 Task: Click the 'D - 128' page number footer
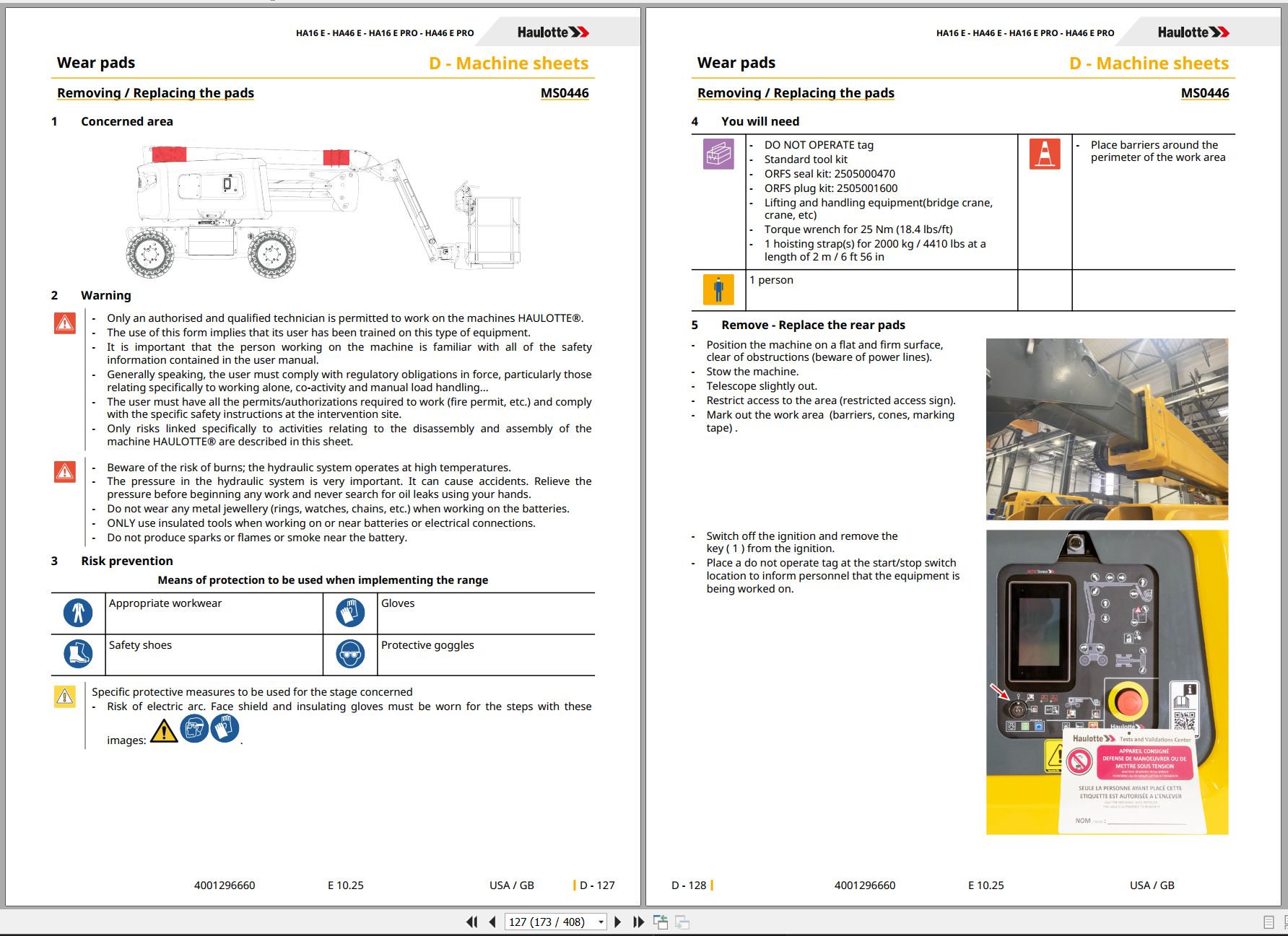(689, 885)
